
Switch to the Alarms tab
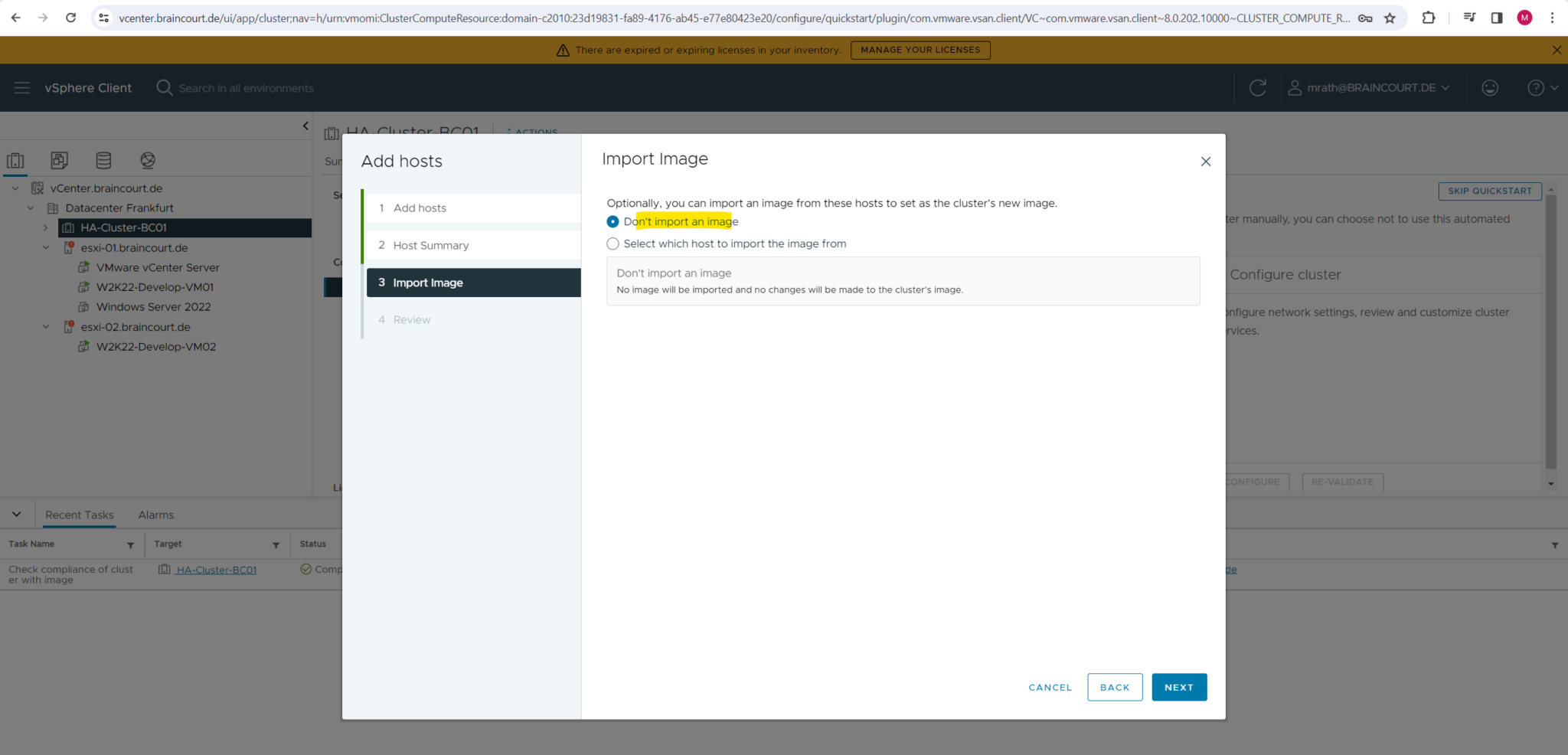[155, 515]
